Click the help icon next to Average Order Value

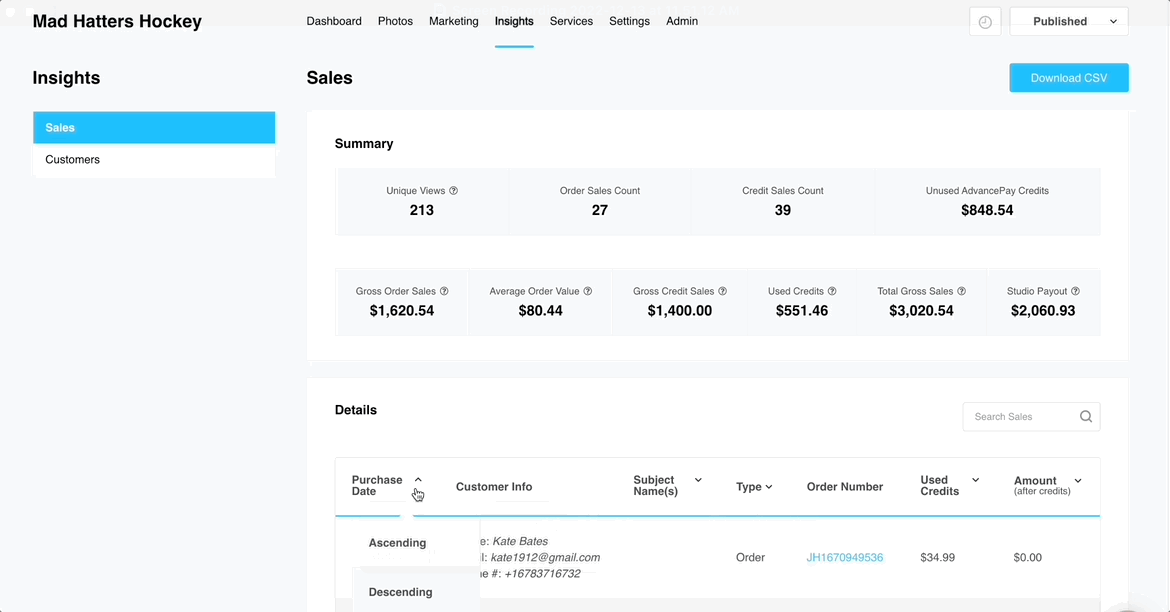(588, 292)
